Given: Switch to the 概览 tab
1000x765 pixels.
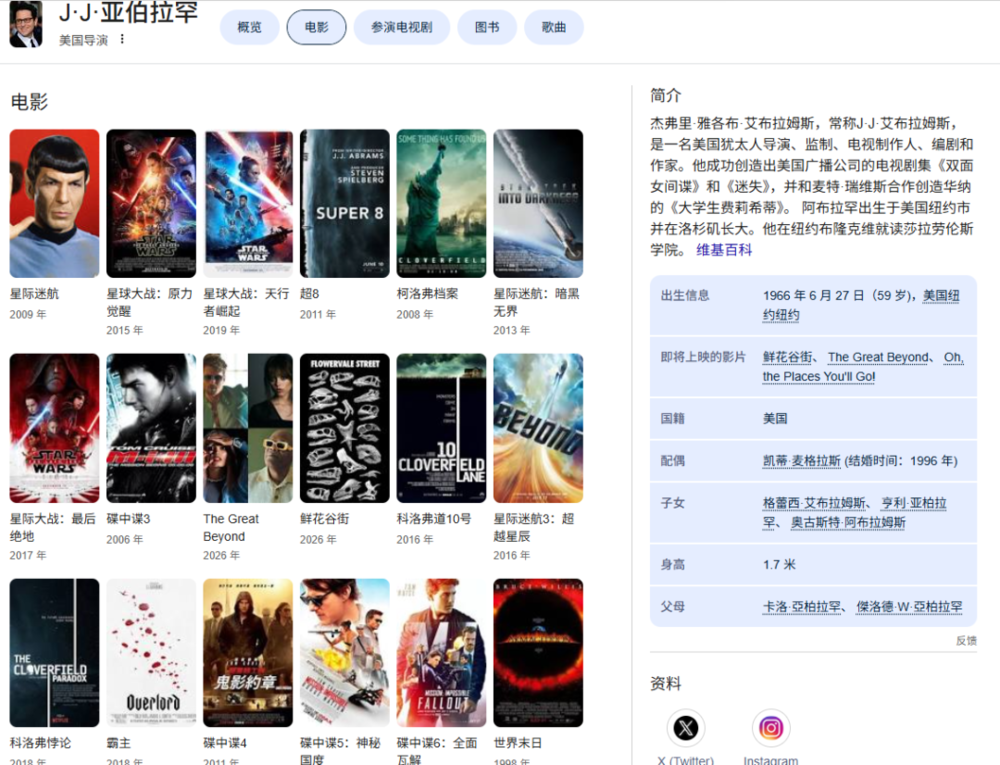Looking at the screenshot, I should (x=249, y=27).
